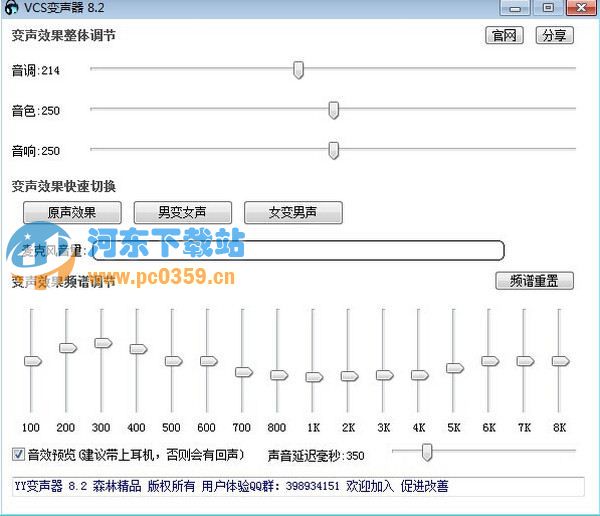Click the 4K equalizer slider thumb

coord(420,375)
